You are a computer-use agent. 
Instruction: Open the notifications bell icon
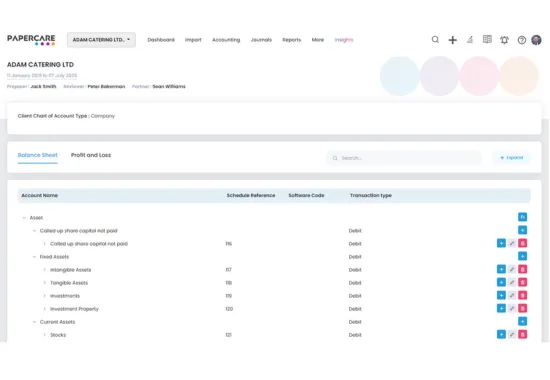pyautogui.click(x=504, y=40)
